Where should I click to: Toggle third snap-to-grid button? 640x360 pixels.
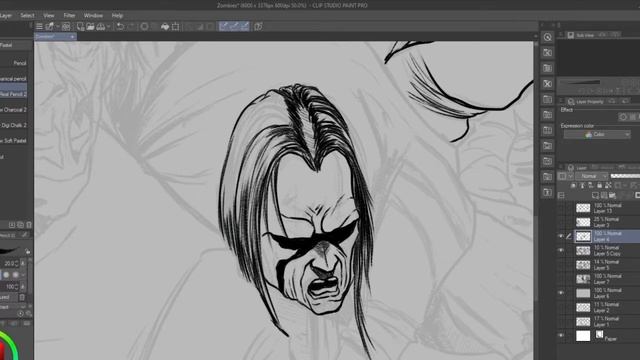point(244,27)
